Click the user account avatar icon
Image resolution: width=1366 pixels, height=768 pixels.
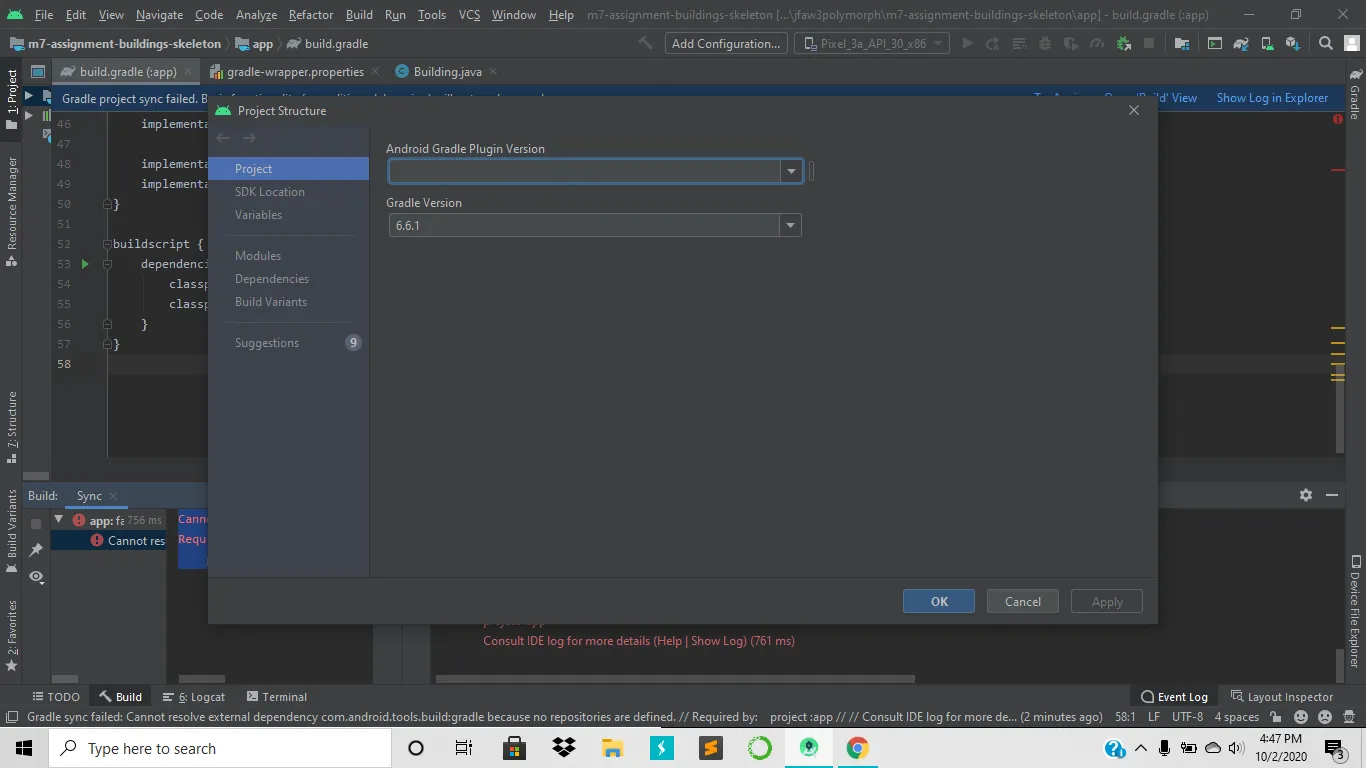click(x=1350, y=44)
